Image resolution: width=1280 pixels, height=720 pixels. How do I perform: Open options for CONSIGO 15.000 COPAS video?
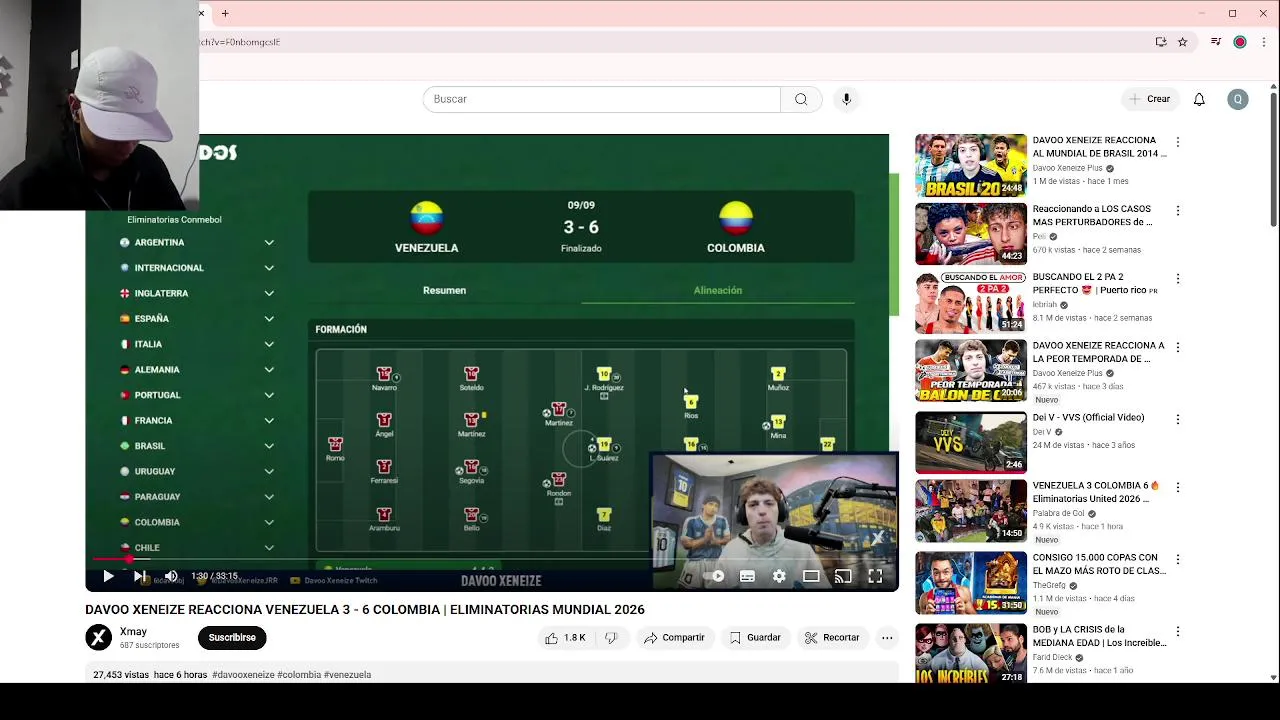[1178, 559]
